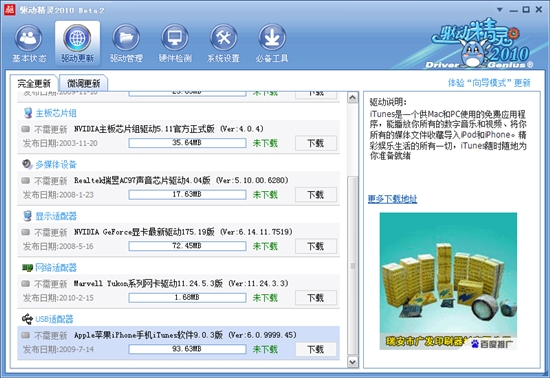
Task: Open title bar dropdown menu arrow
Action: [x=500, y=10]
